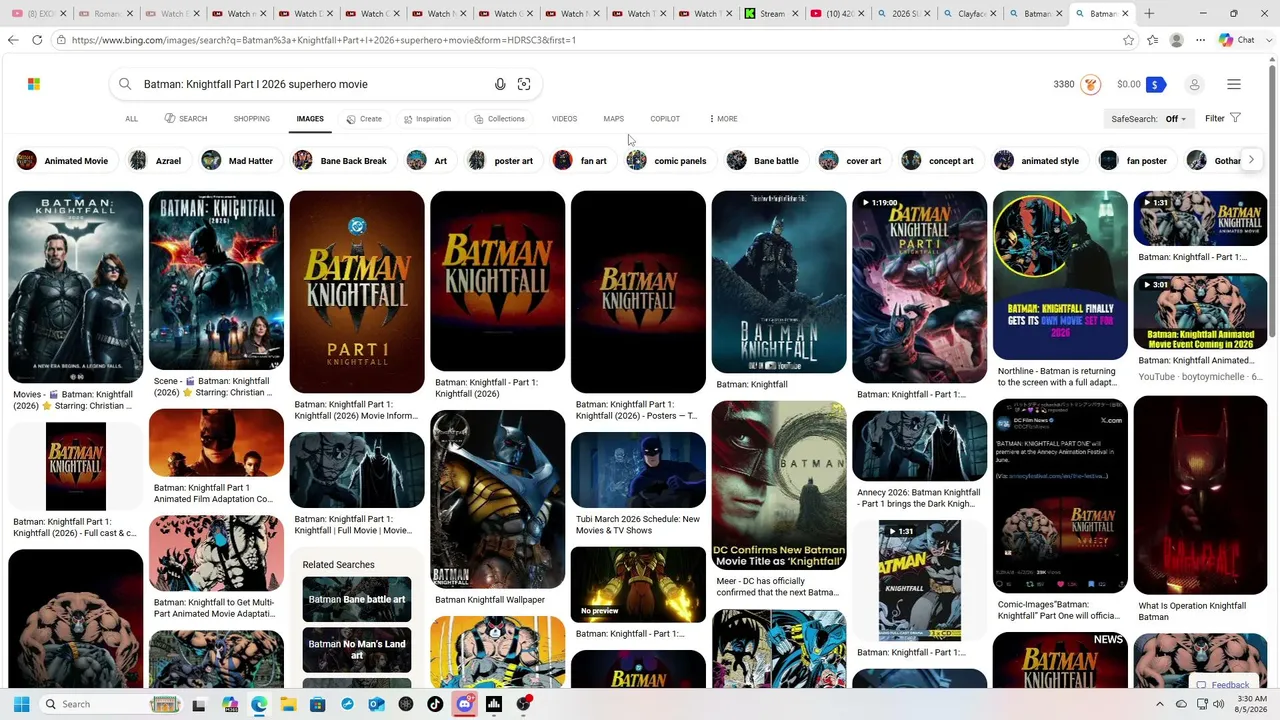This screenshot has width=1280, height=720.
Task: Open TikTok from taskbar
Action: pyautogui.click(x=435, y=704)
